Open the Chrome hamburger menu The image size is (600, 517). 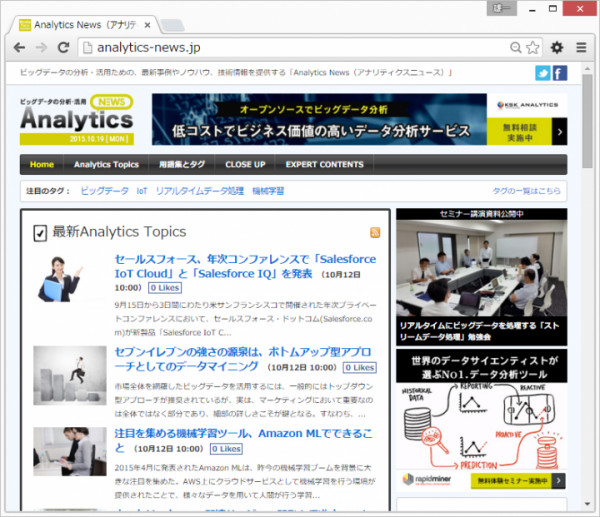pyautogui.click(x=581, y=47)
